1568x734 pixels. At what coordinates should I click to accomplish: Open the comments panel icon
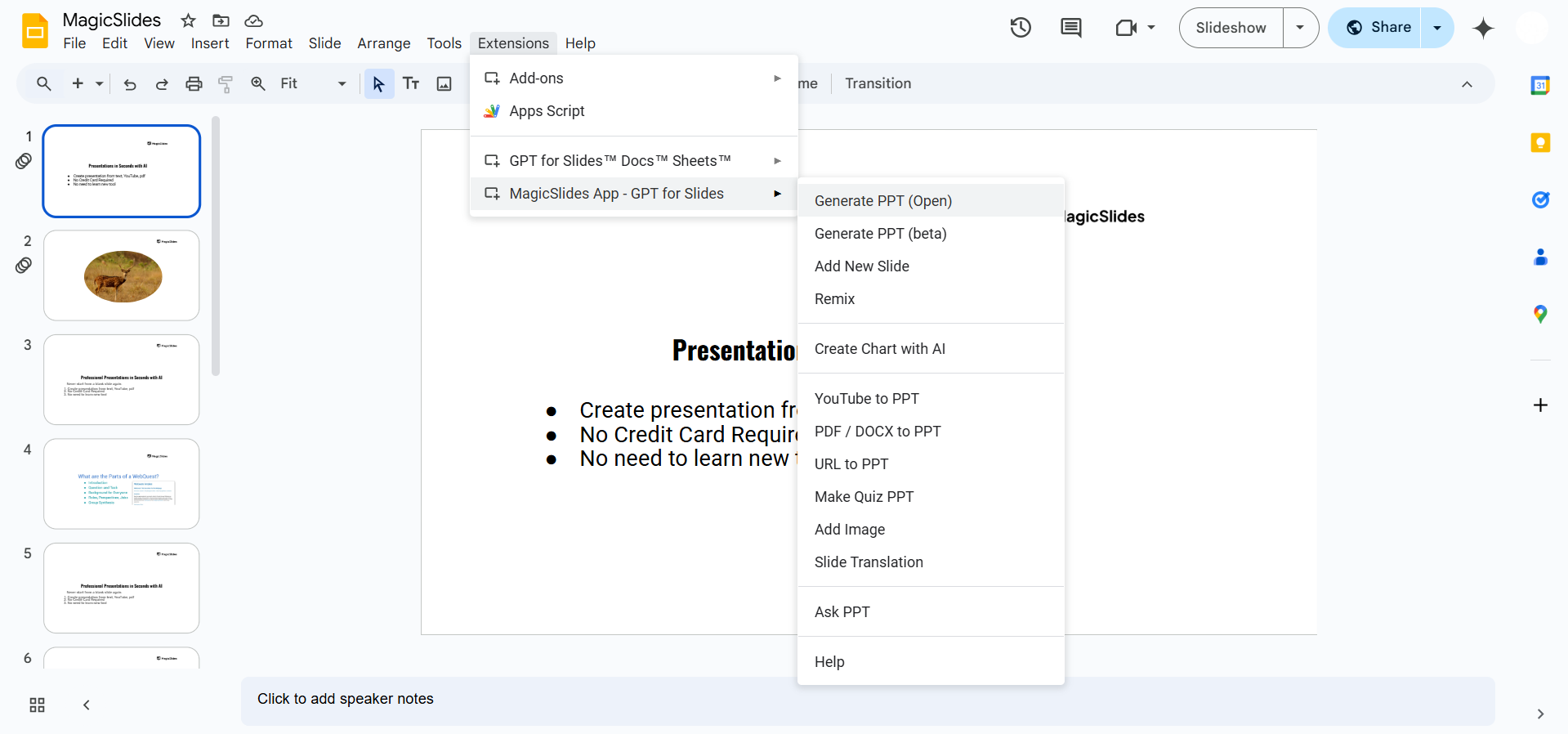(1070, 28)
